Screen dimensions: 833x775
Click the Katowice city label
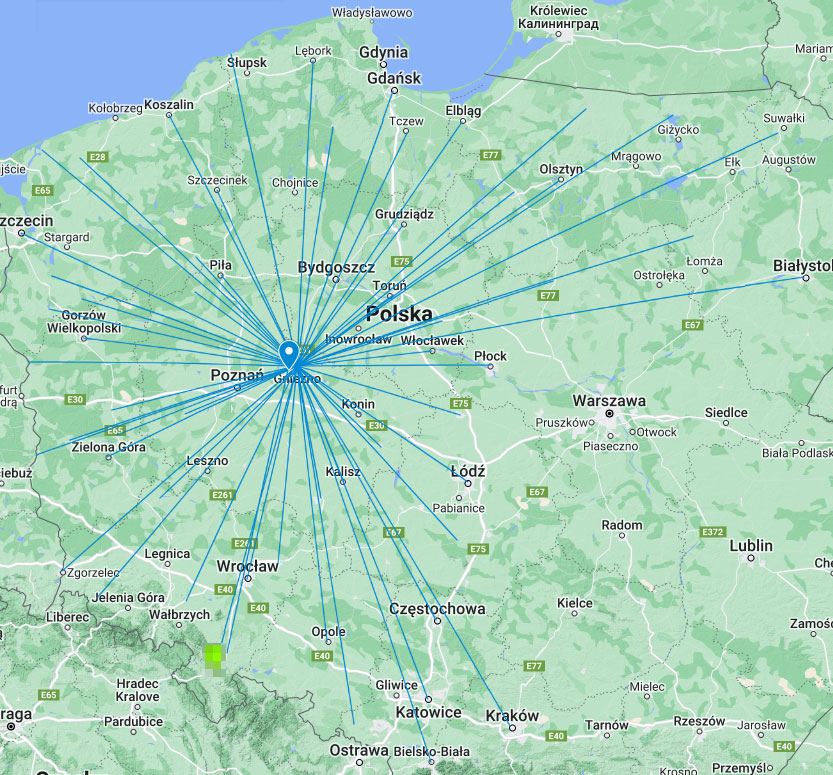click(428, 712)
